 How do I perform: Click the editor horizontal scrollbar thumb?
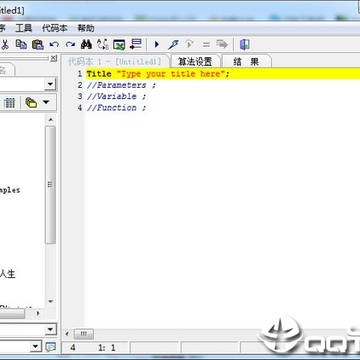click(83, 334)
